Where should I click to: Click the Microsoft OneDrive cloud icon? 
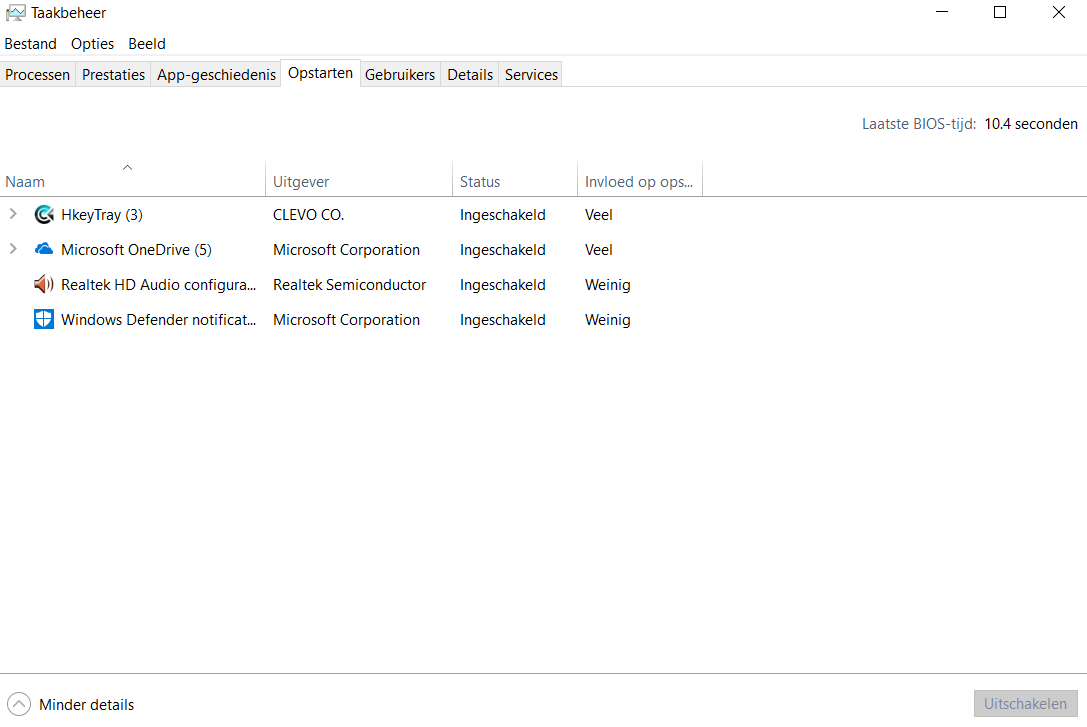tap(44, 250)
